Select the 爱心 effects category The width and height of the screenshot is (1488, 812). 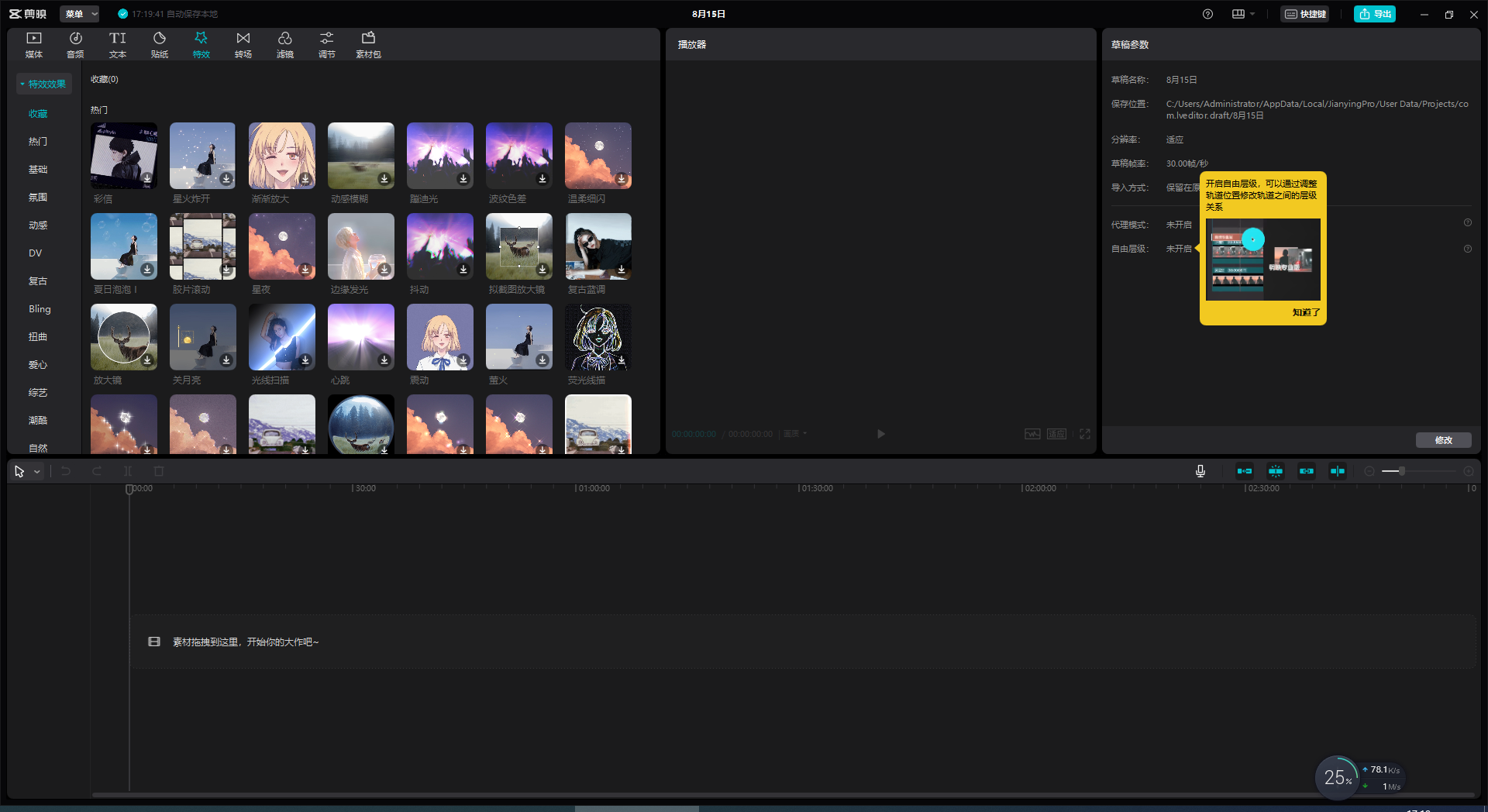[x=38, y=365]
